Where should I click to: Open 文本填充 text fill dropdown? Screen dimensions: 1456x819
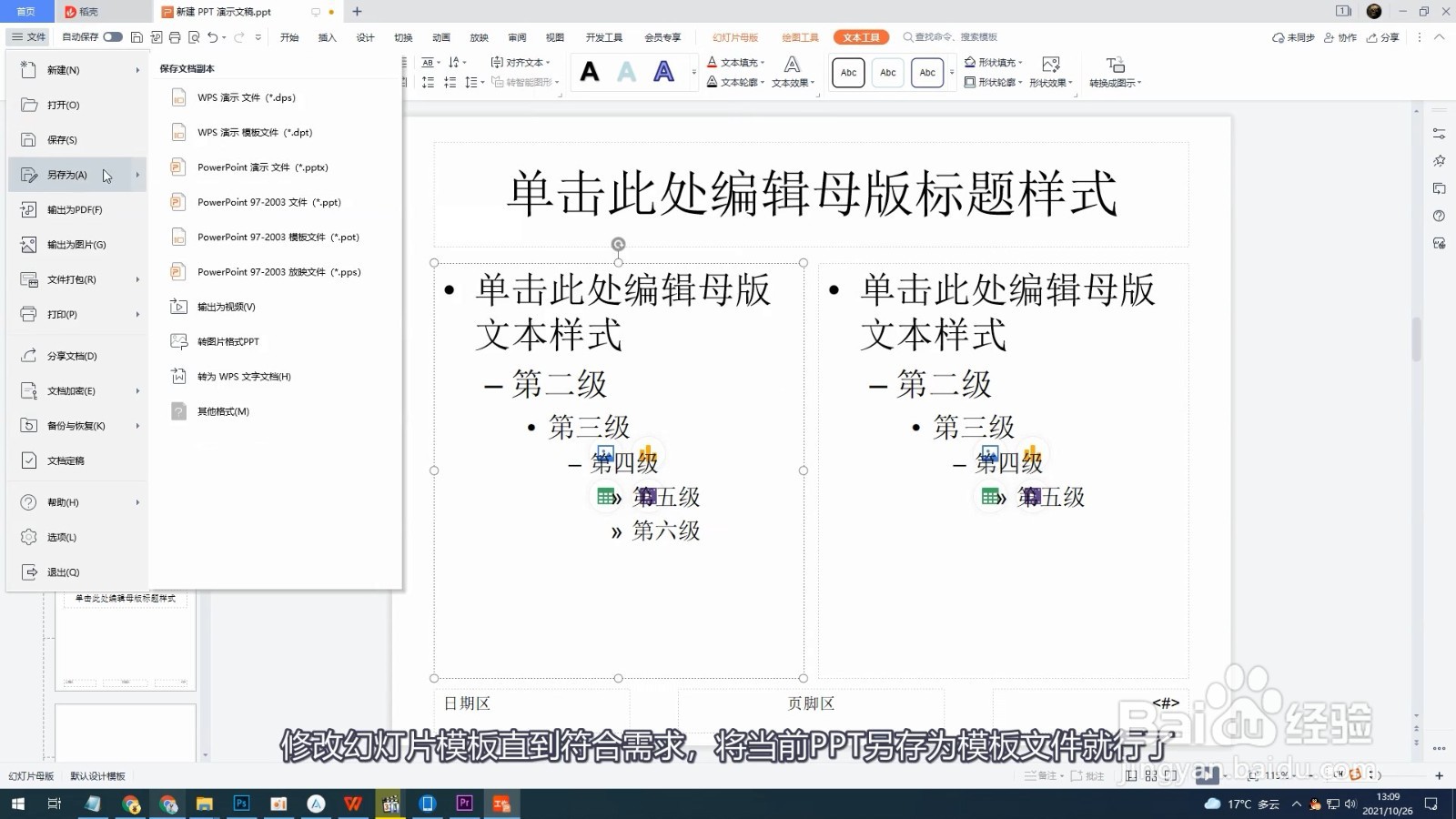736,63
